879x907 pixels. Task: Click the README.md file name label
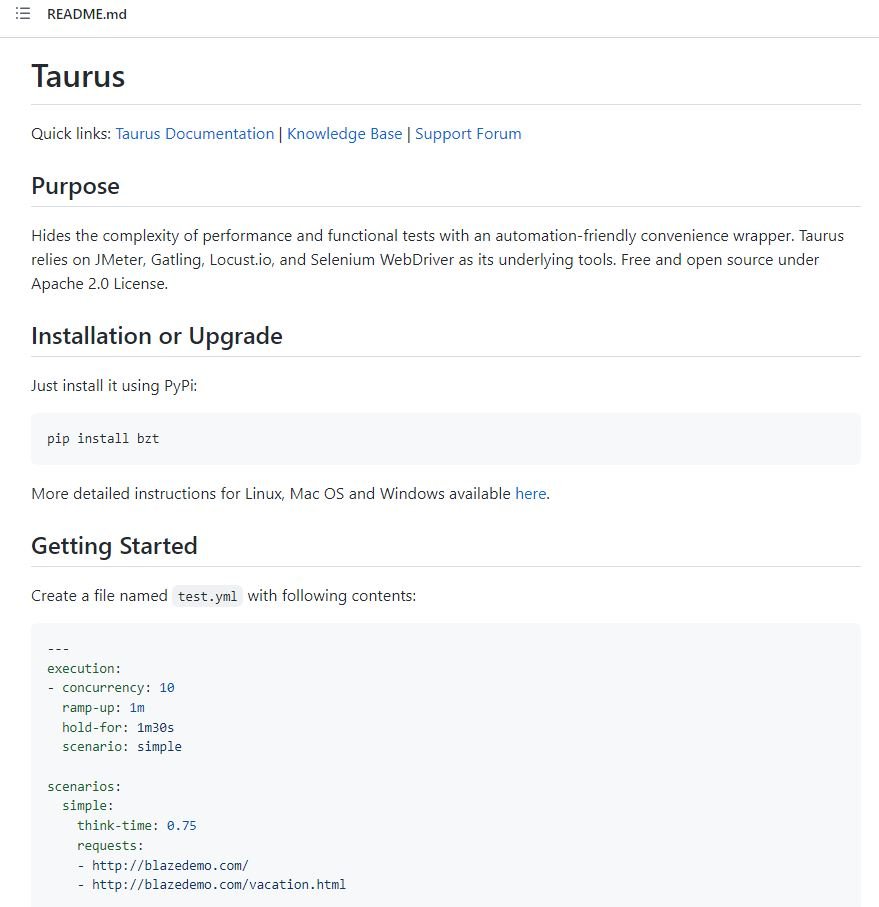tap(87, 14)
